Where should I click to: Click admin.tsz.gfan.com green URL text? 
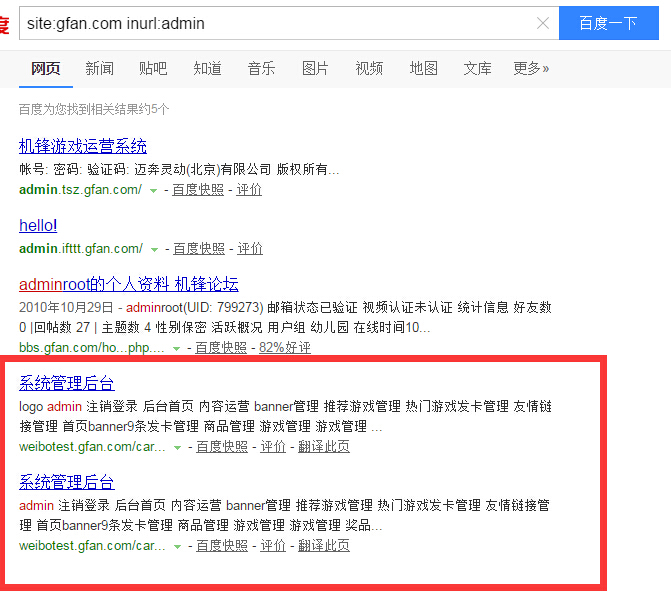(x=80, y=190)
